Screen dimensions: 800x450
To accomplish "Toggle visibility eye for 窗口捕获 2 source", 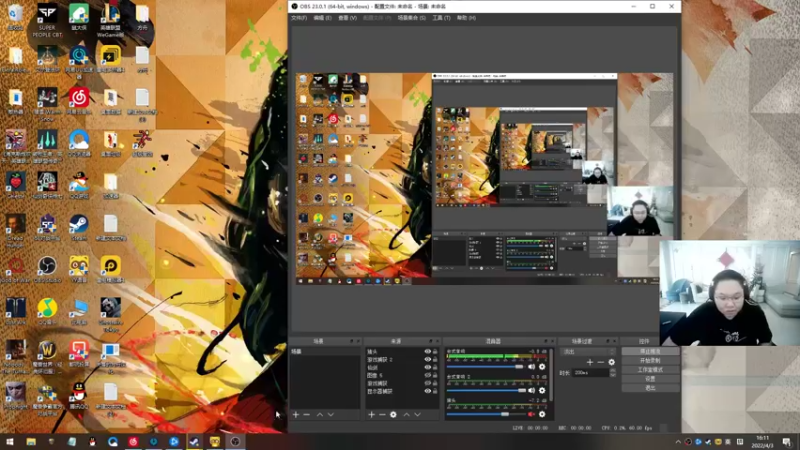I will click(428, 359).
